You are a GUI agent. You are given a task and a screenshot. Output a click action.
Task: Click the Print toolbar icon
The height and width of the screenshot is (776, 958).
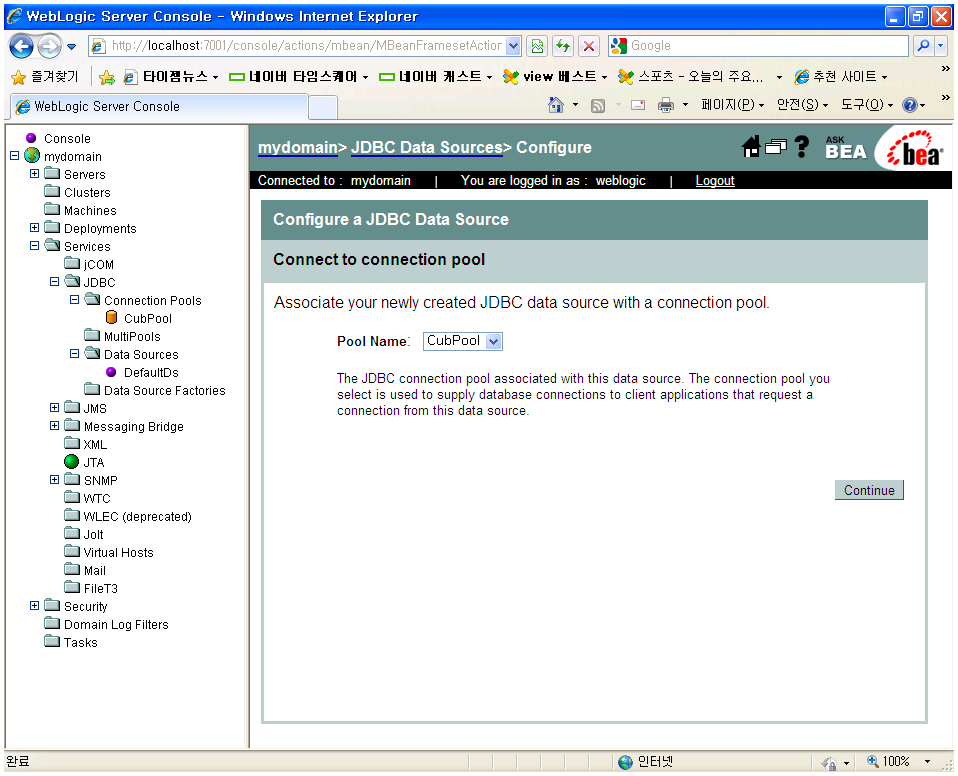(665, 105)
